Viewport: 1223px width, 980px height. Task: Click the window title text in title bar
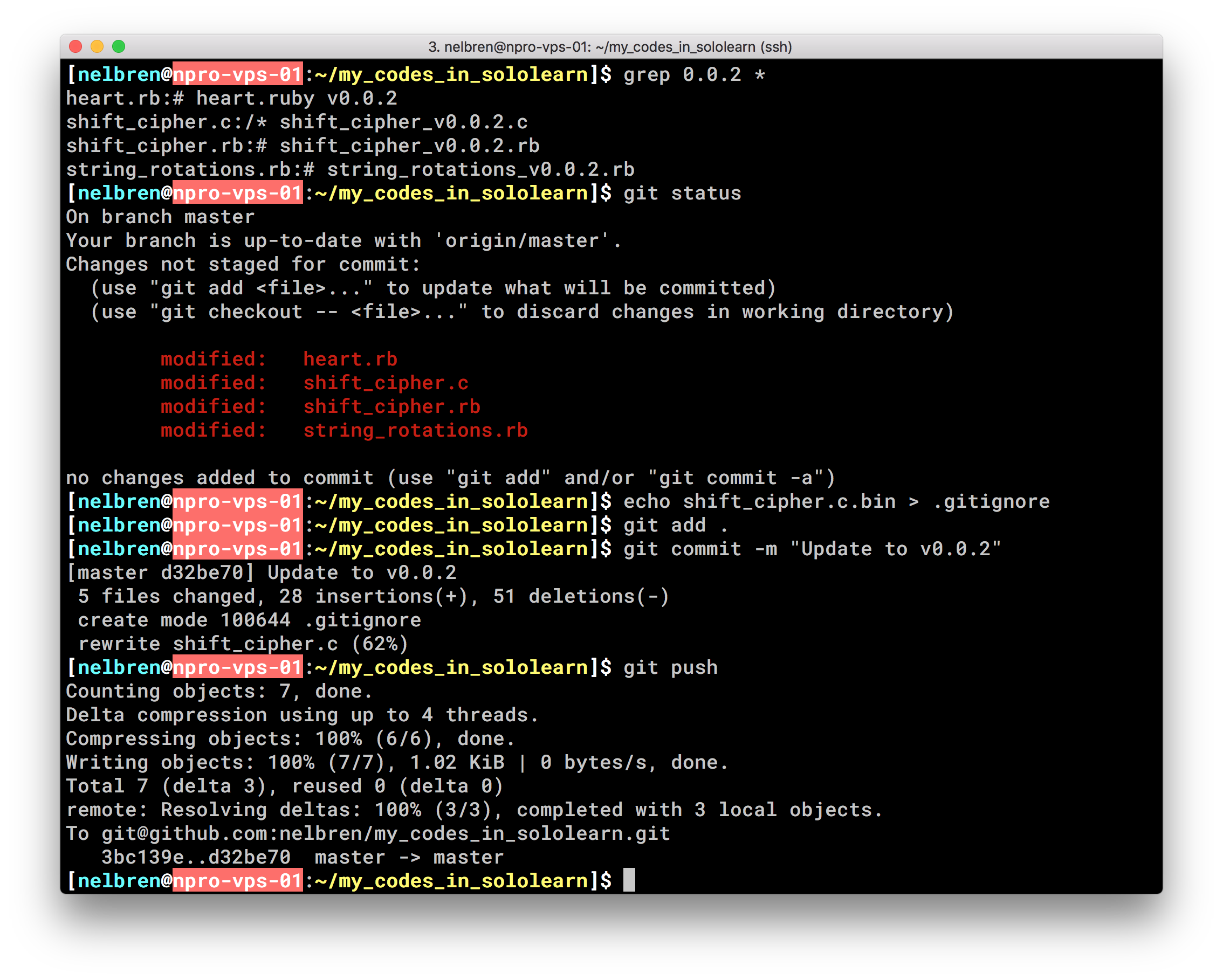coord(610,47)
